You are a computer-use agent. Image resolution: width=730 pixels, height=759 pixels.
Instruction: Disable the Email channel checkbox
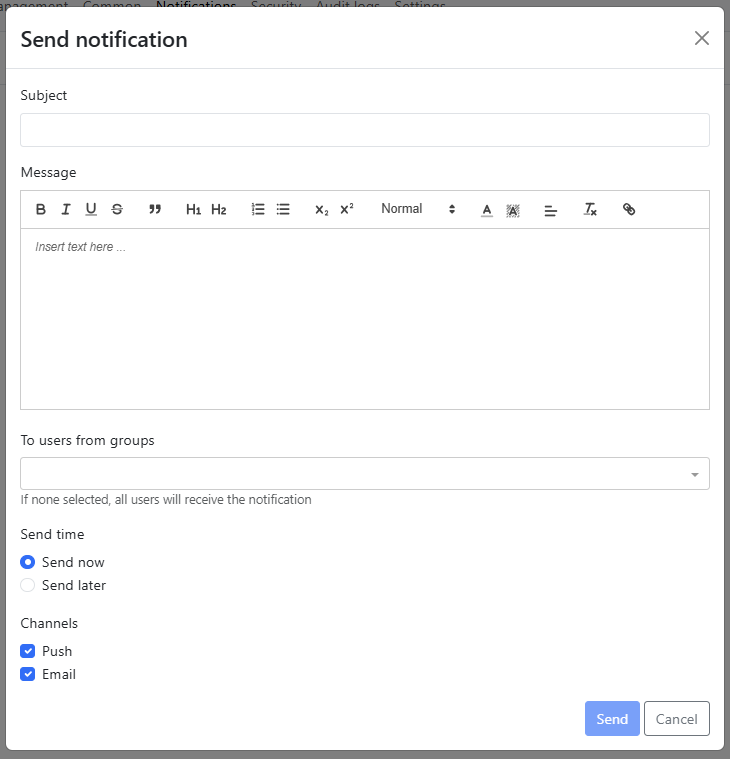point(28,674)
